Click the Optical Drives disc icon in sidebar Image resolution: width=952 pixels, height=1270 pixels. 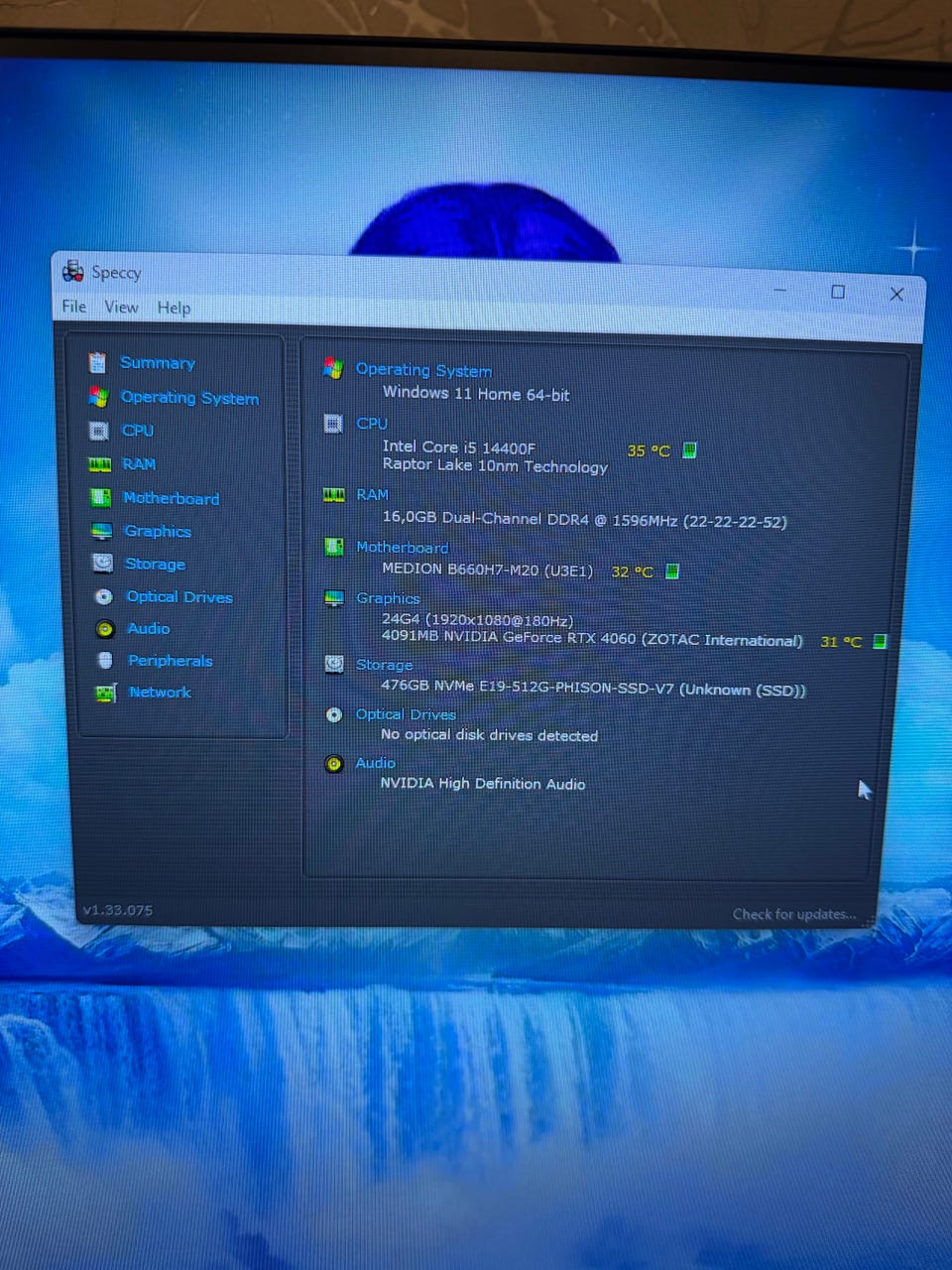pos(104,596)
